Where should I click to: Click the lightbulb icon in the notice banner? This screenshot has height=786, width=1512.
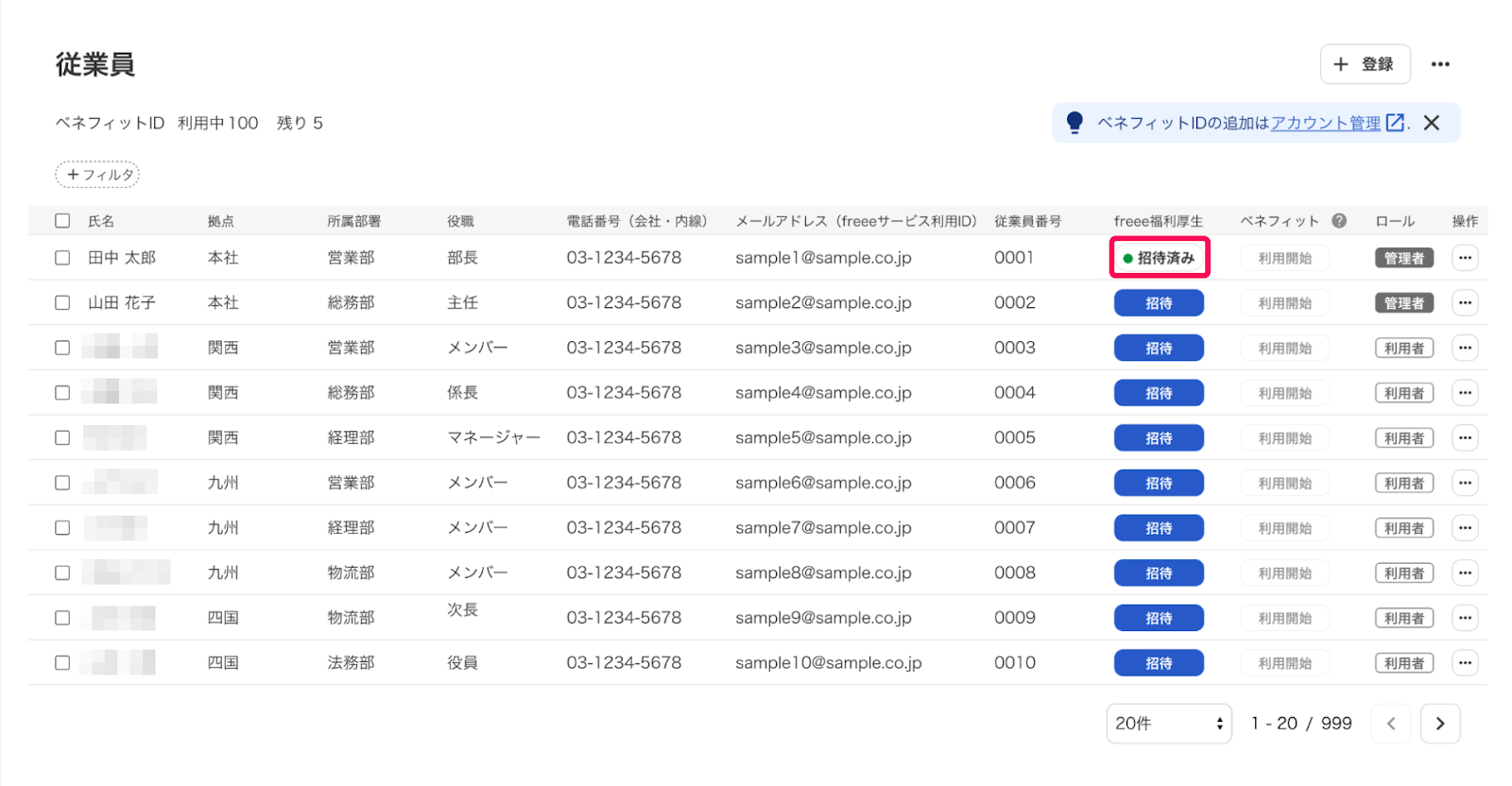click(x=1074, y=123)
